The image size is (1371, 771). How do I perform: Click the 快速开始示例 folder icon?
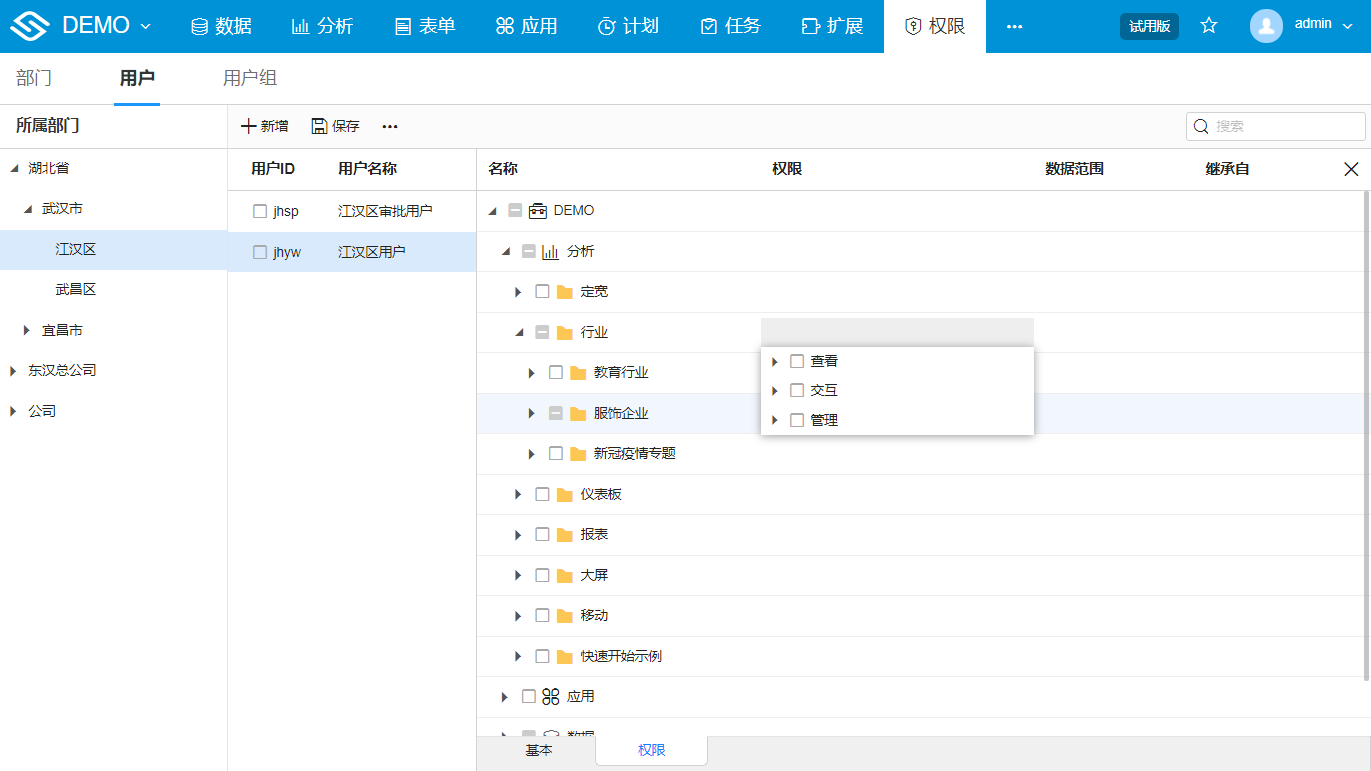pyautogui.click(x=565, y=657)
